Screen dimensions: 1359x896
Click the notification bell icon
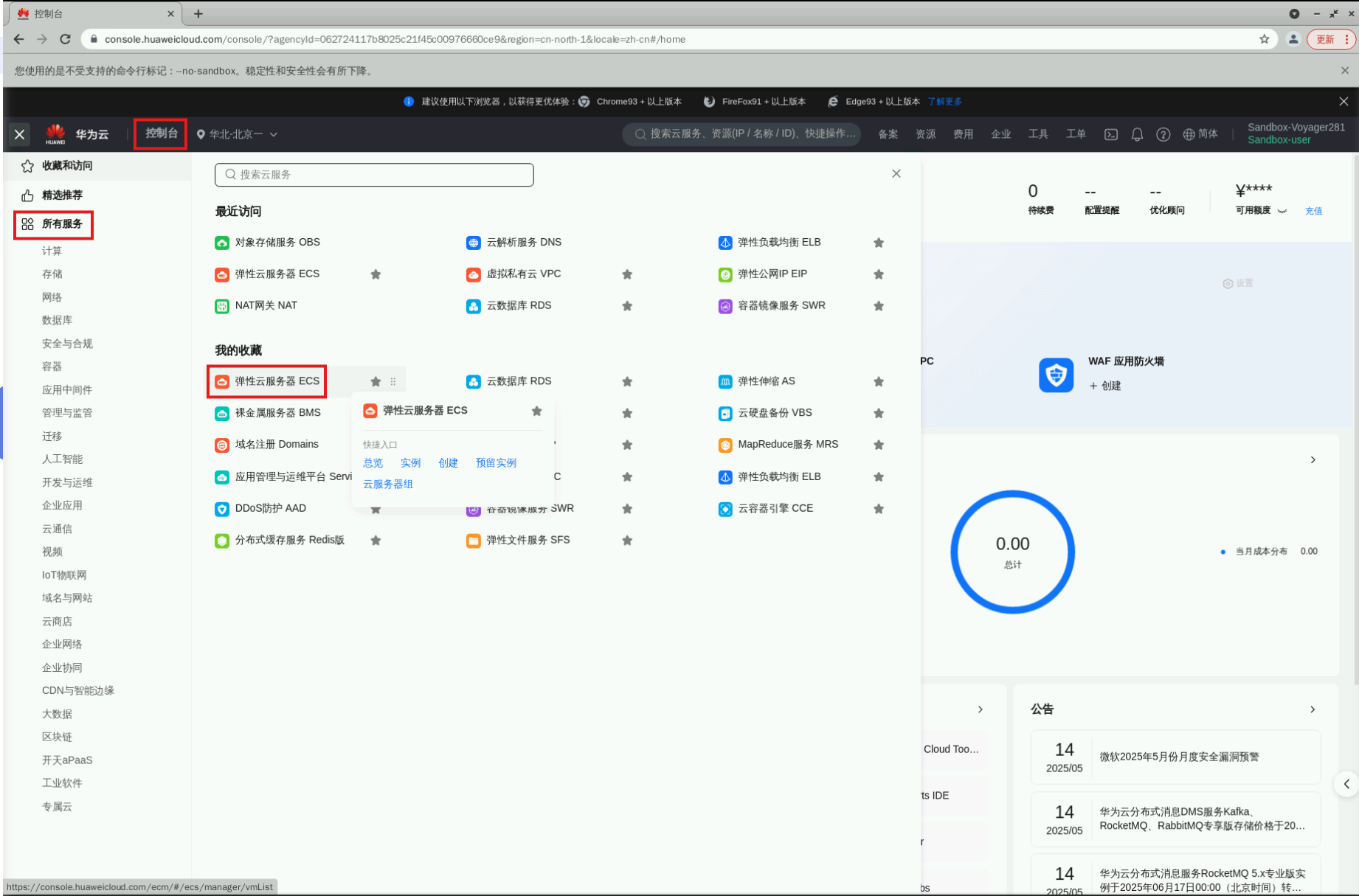click(x=1137, y=134)
